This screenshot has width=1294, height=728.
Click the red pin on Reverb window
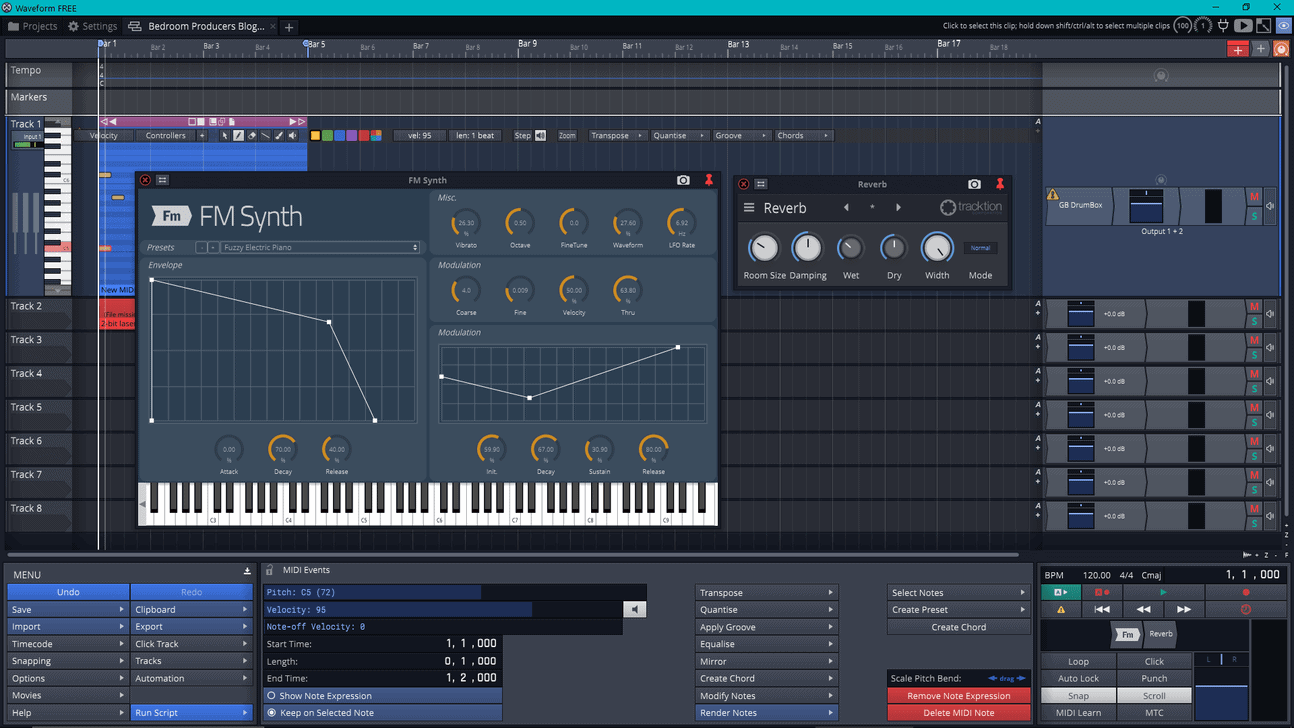point(999,184)
